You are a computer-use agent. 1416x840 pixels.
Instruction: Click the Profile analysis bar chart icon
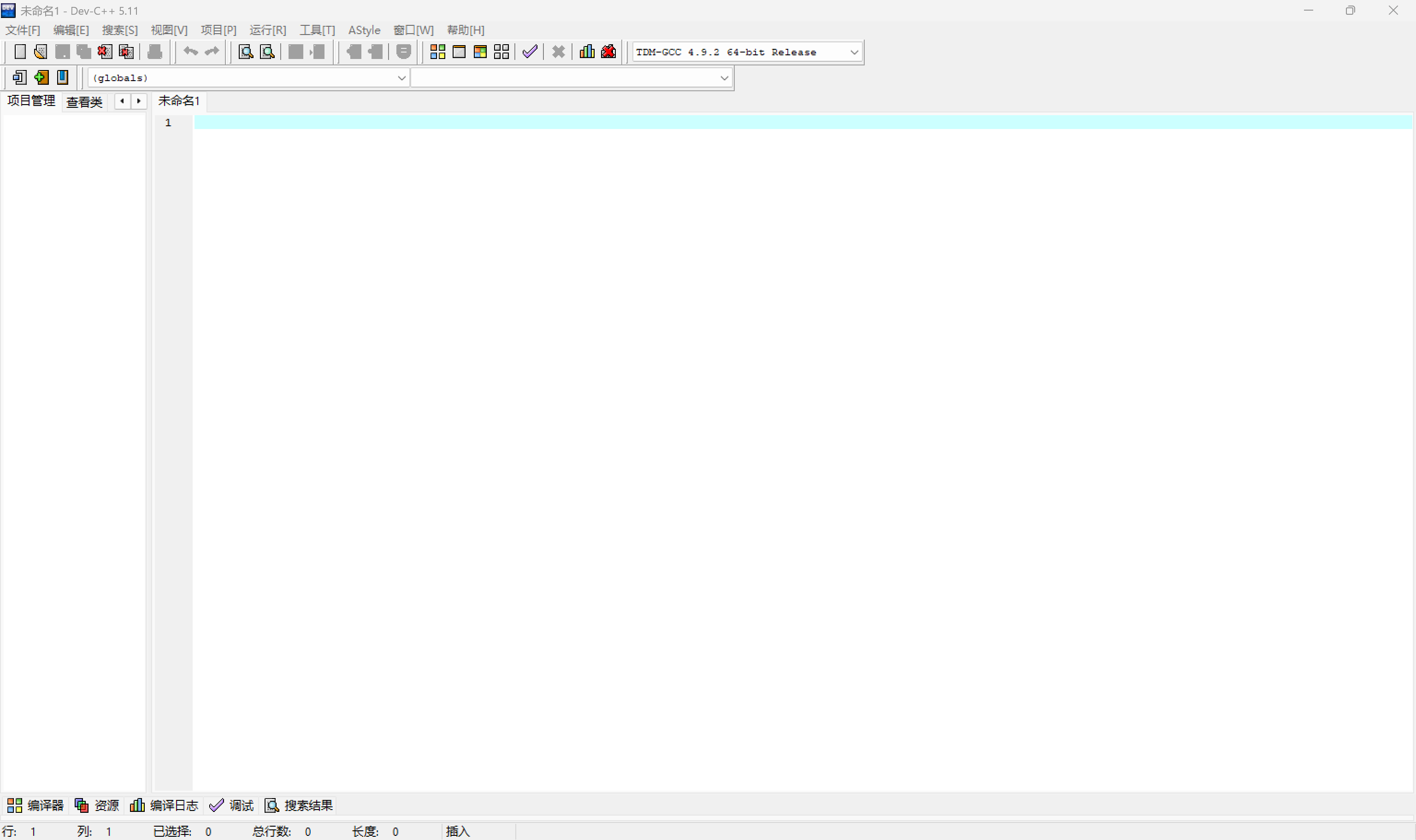pos(587,52)
